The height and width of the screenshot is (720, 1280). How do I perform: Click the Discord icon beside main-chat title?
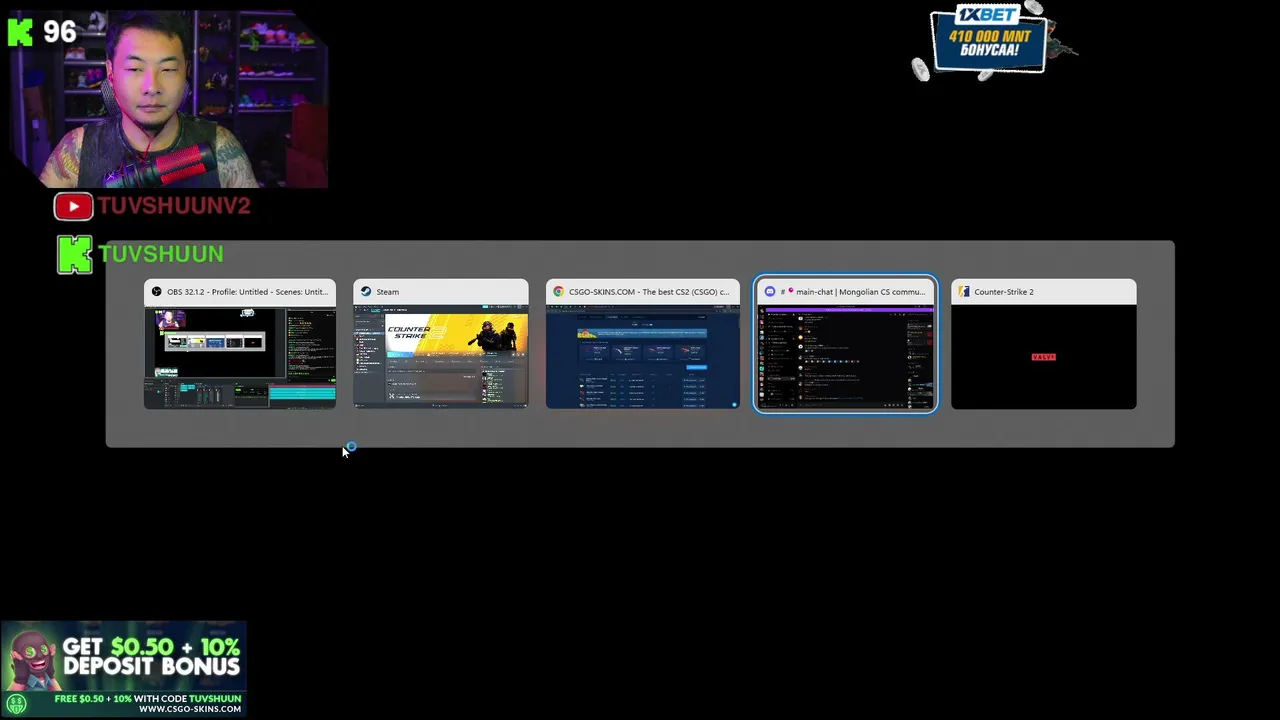[769, 292]
